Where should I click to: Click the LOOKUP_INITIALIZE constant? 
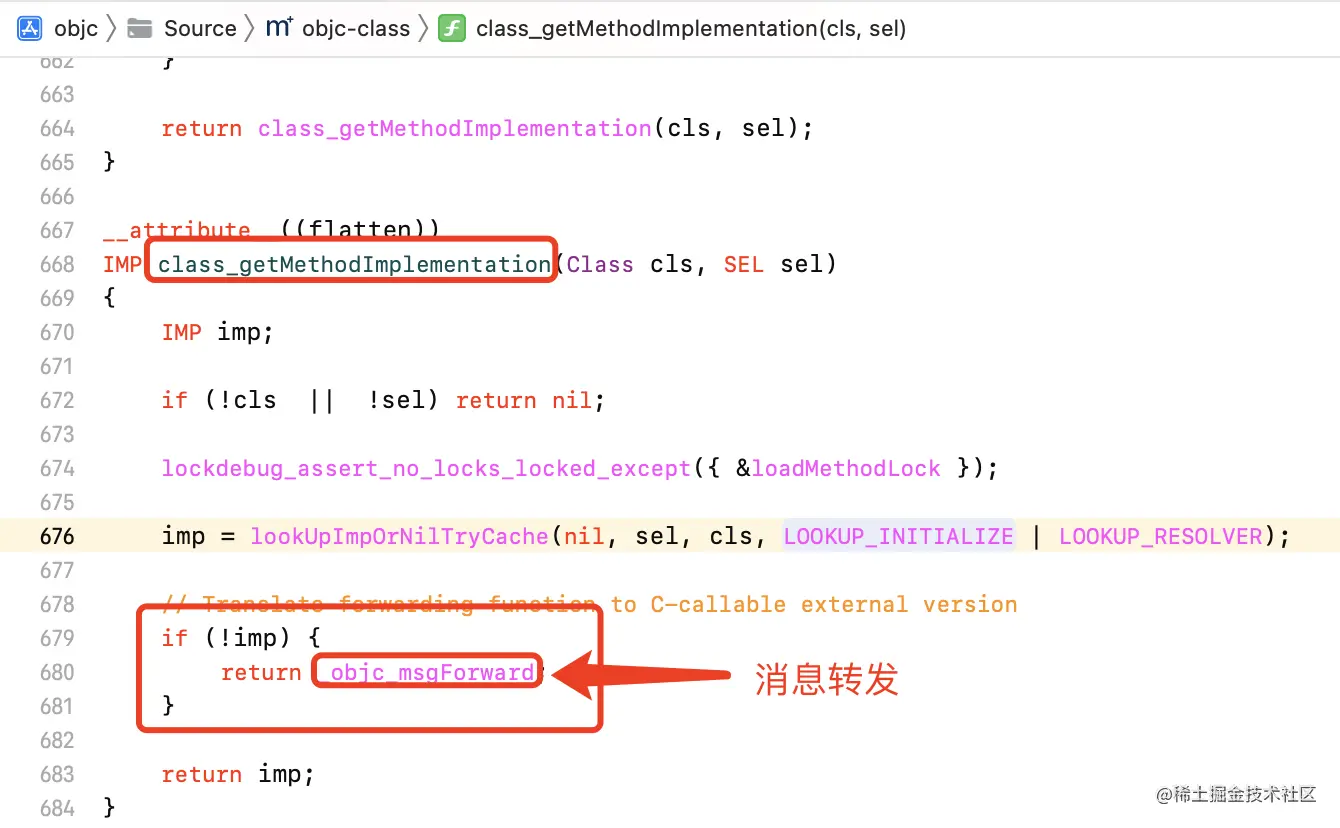pyautogui.click(x=898, y=536)
